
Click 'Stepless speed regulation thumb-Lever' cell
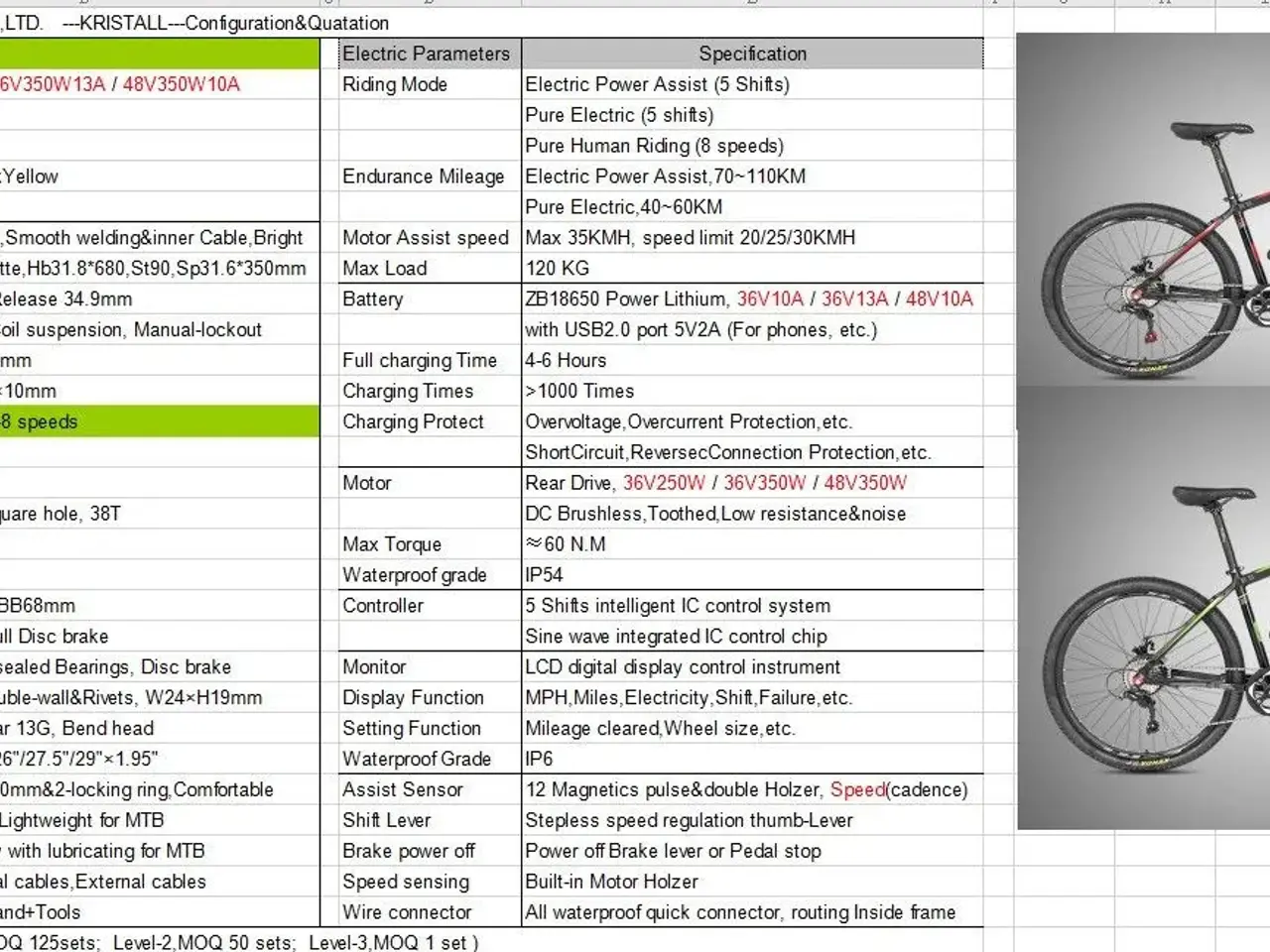pos(752,822)
